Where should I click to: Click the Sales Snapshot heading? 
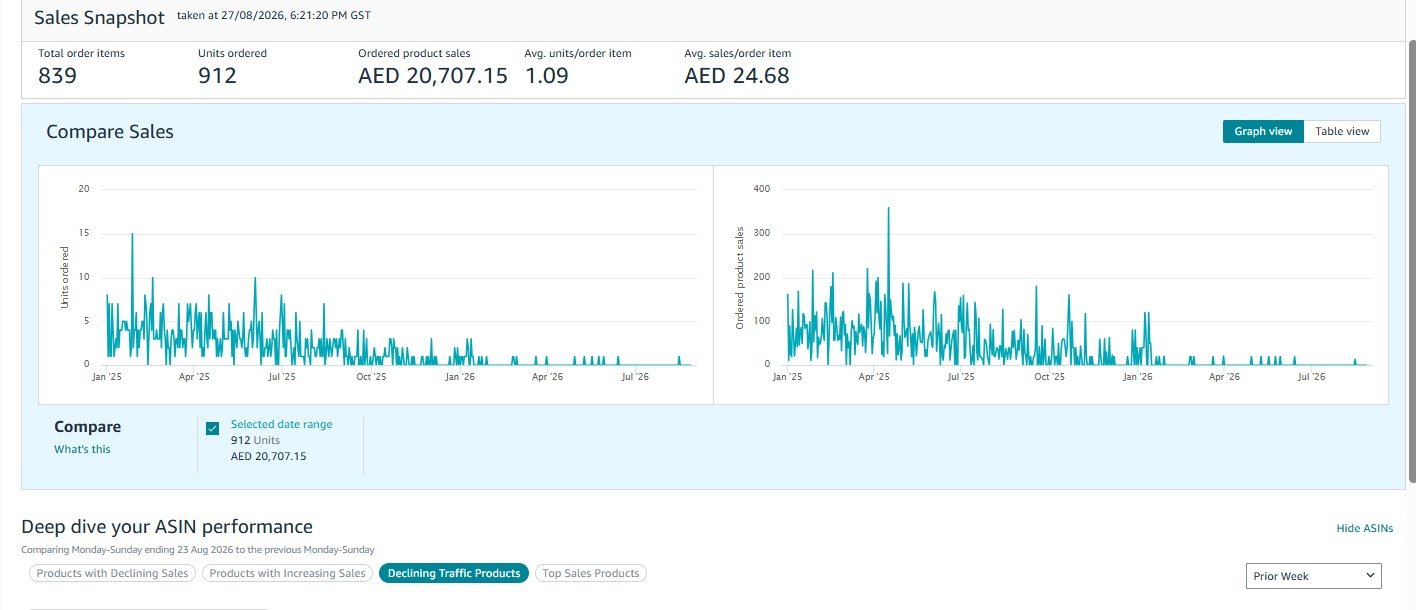pyautogui.click(x=99, y=18)
